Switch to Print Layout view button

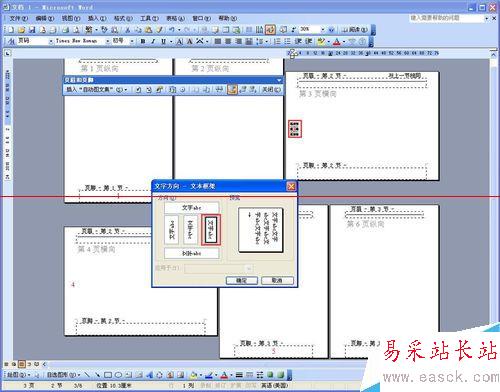point(22,364)
